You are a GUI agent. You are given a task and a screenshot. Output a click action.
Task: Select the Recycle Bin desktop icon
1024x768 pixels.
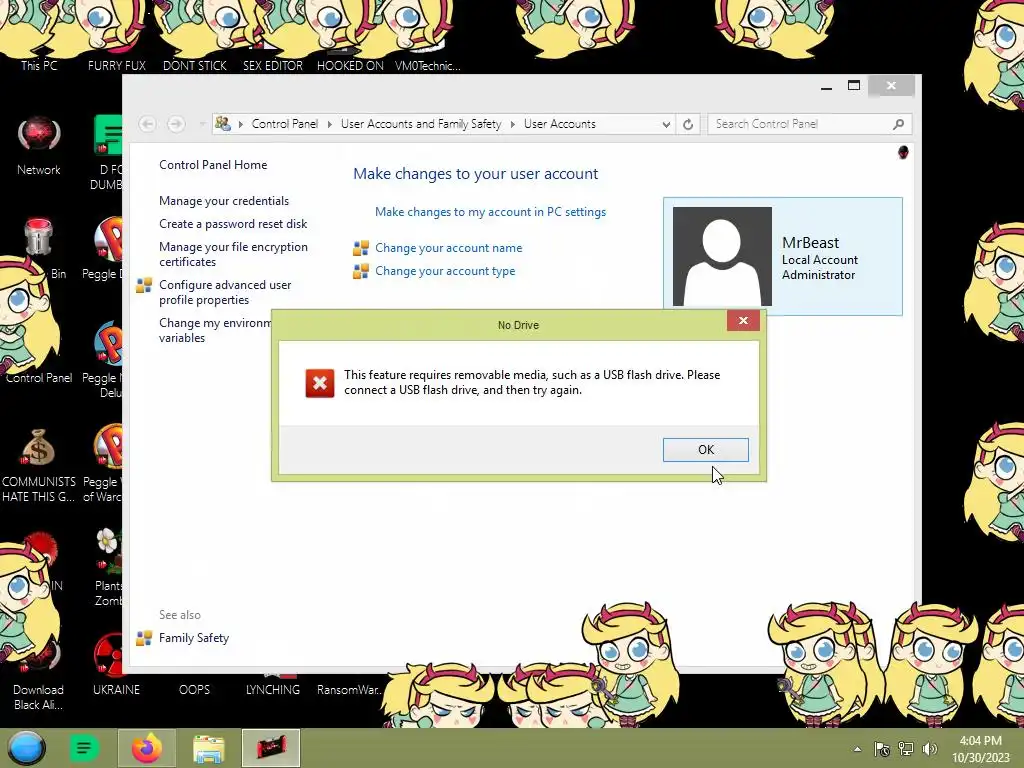click(39, 249)
